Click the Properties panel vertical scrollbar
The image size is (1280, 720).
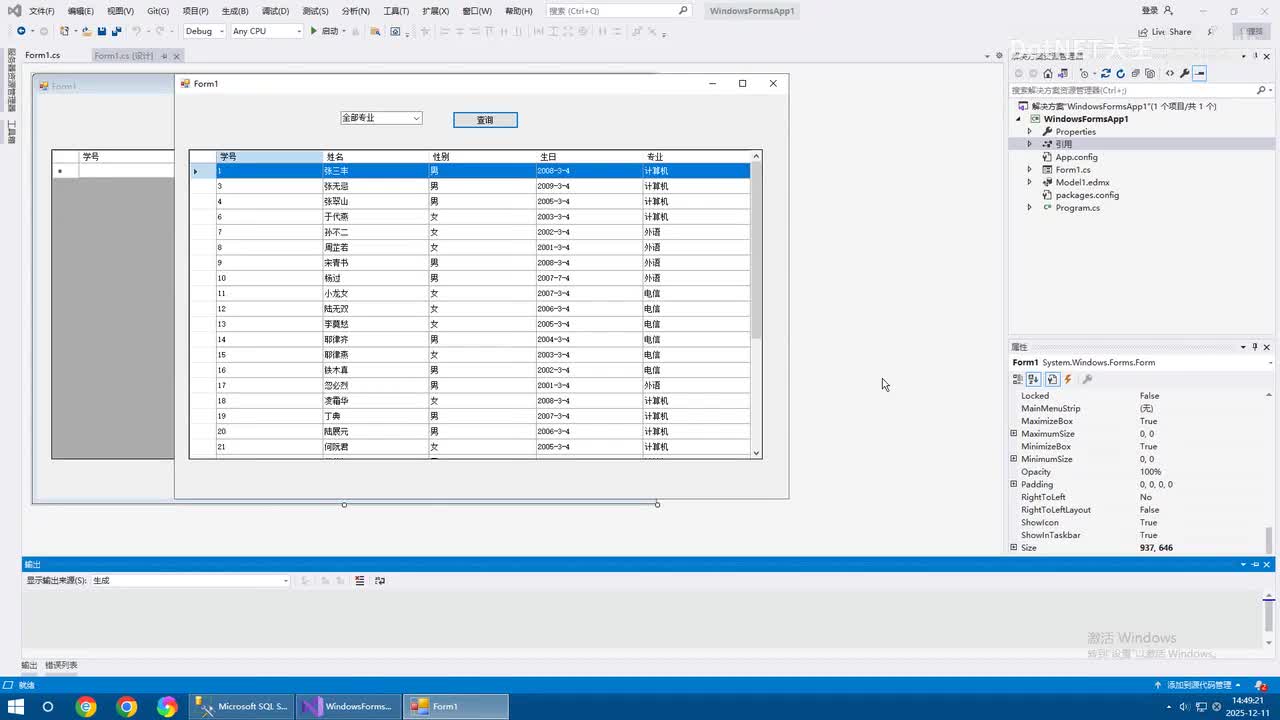(1270, 540)
